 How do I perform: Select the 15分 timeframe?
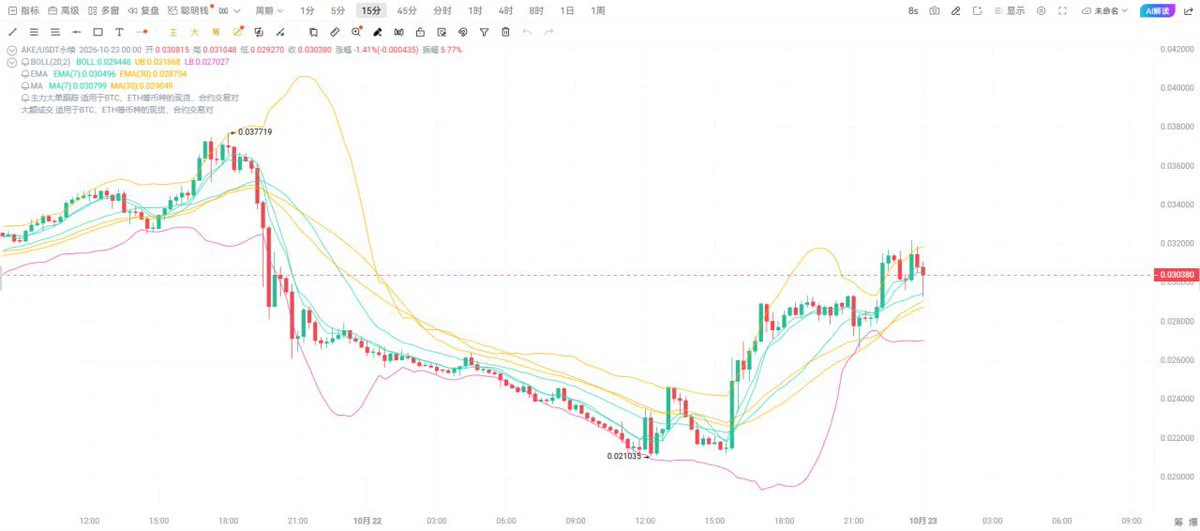pos(371,10)
